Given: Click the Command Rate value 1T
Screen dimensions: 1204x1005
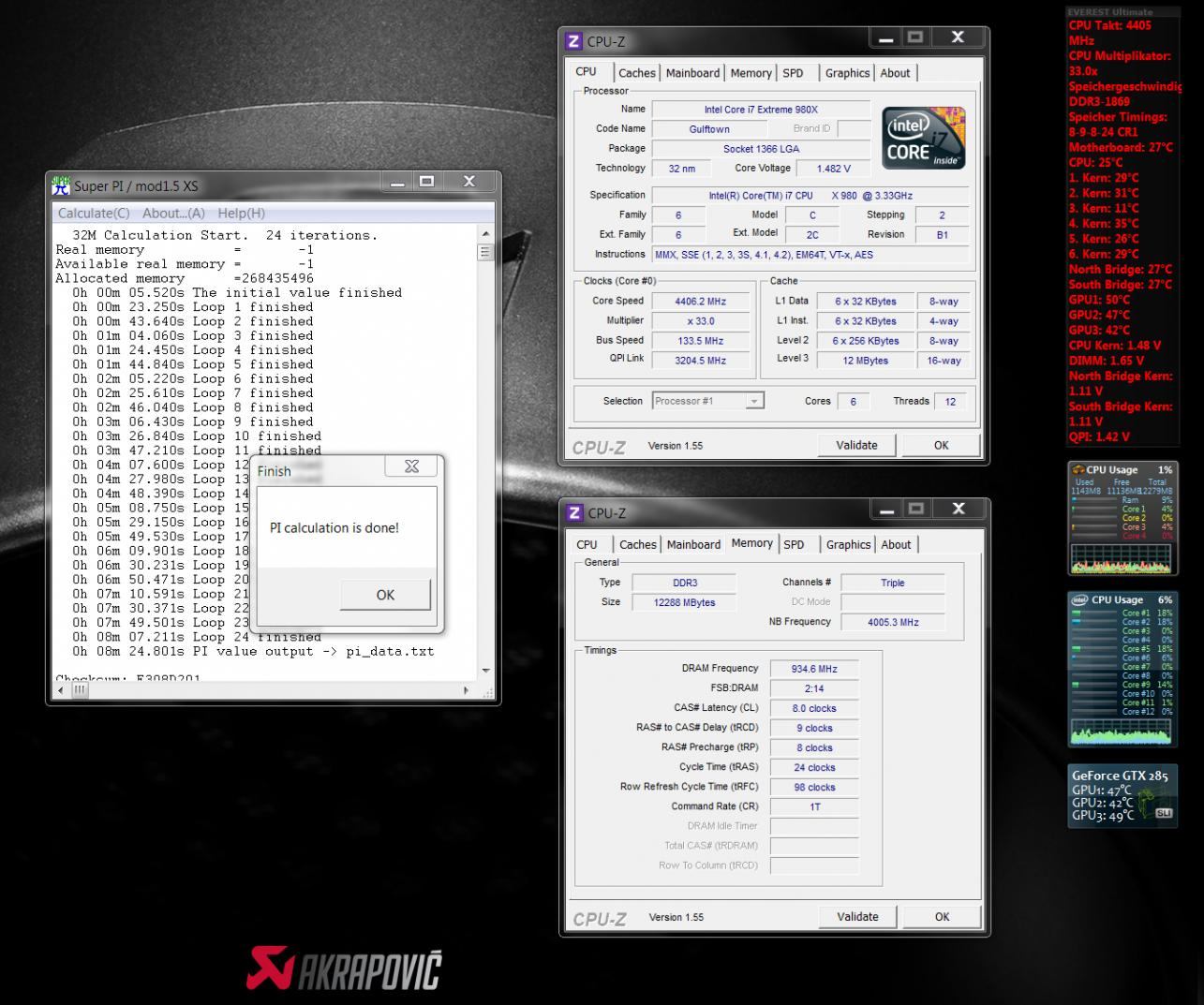Looking at the screenshot, I should point(814,806).
